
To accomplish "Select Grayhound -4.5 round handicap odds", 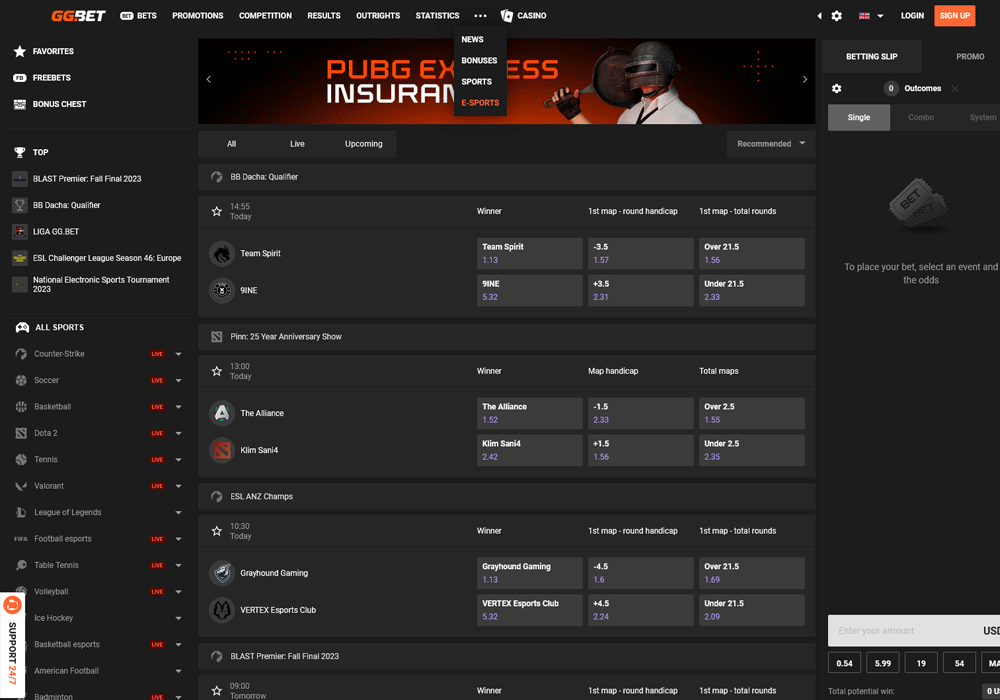I will (640, 573).
